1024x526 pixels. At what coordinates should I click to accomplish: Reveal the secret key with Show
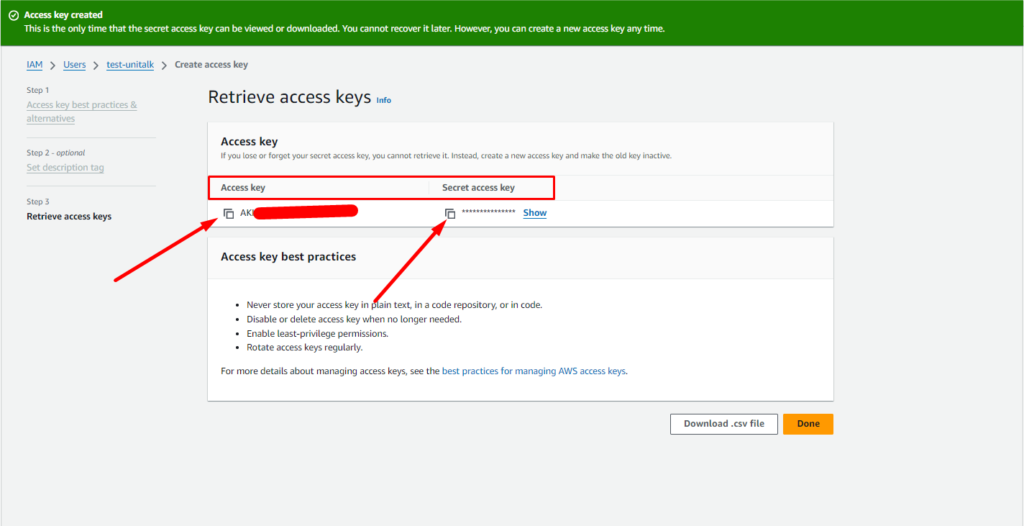tap(535, 213)
